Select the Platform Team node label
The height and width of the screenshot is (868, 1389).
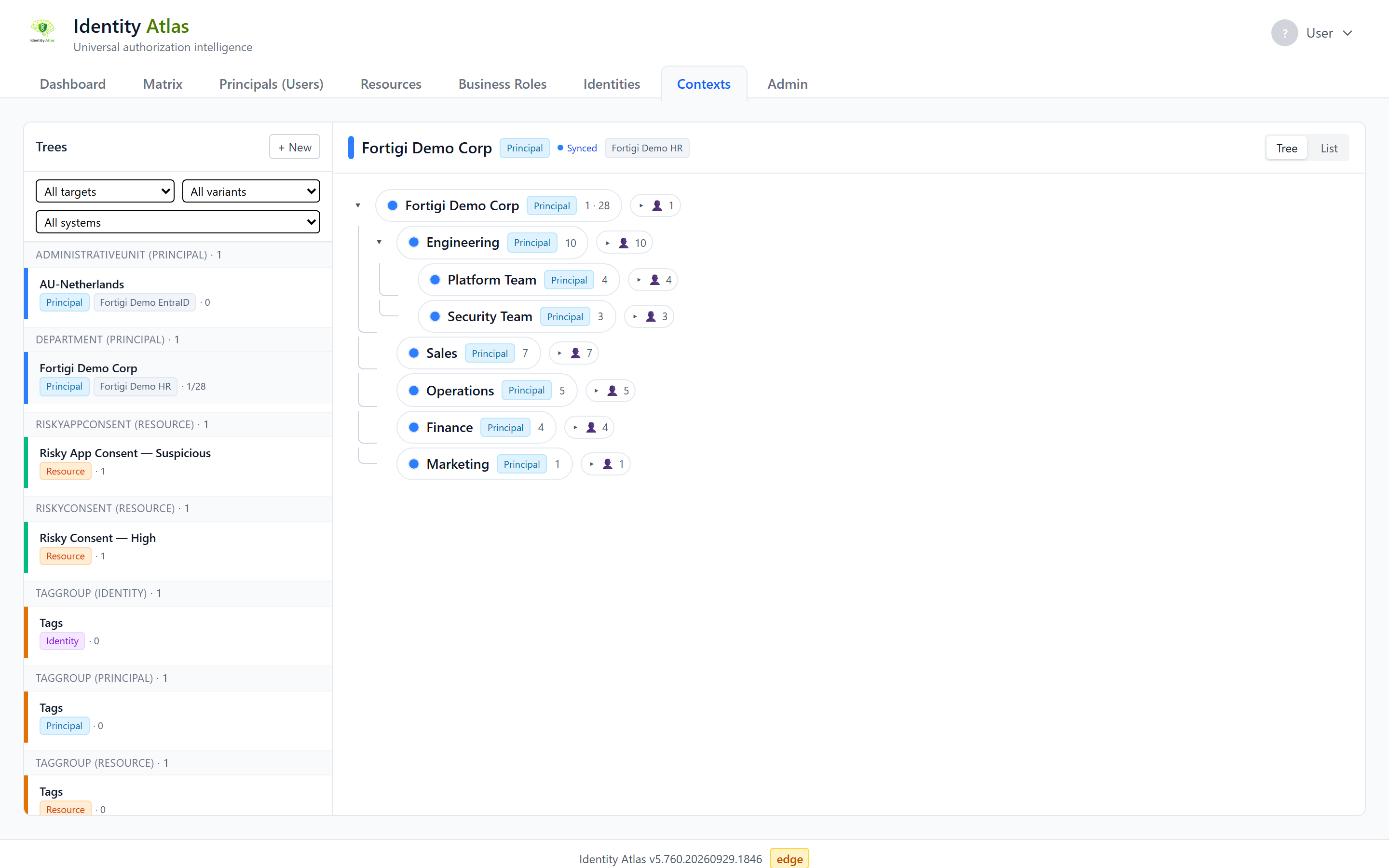tap(492, 280)
